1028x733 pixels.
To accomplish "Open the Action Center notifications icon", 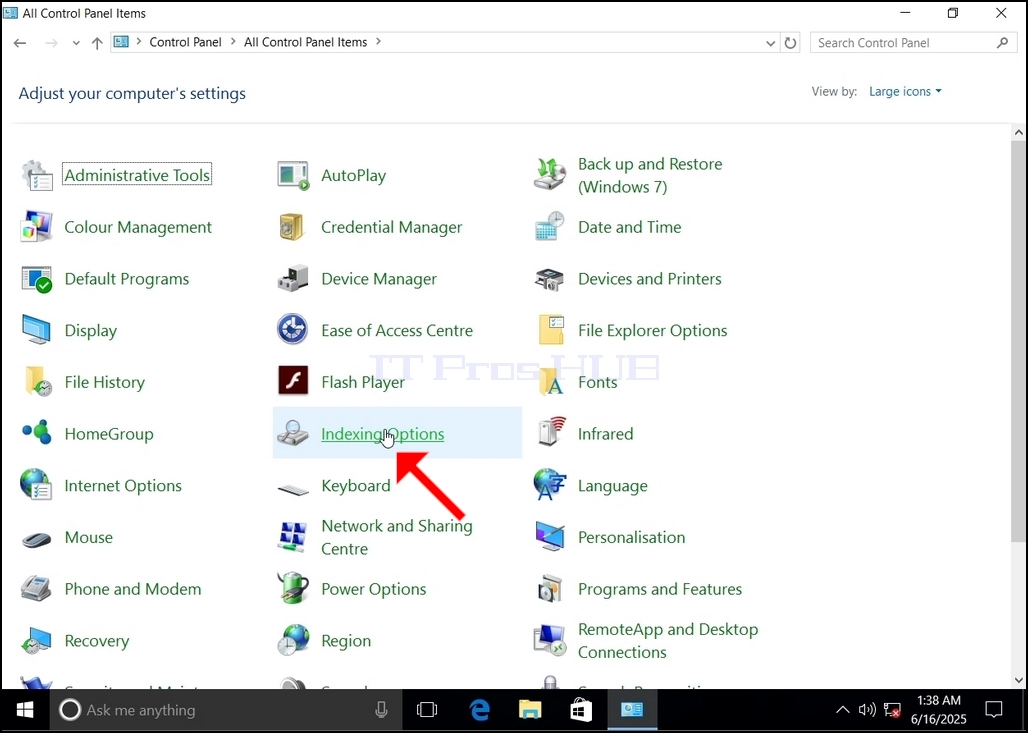I will pos(994,710).
